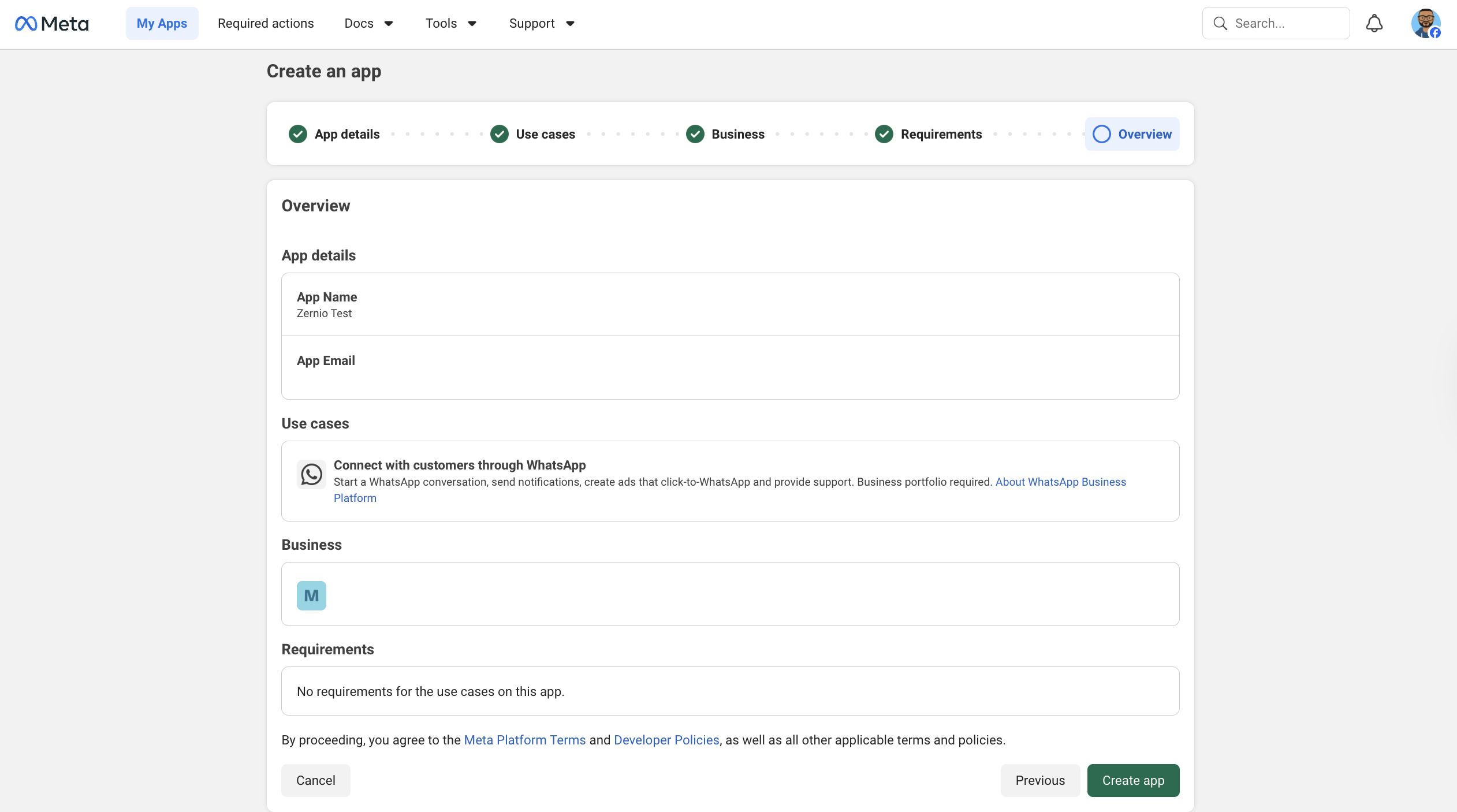This screenshot has height=812, width=1457.
Task: Click the Meta logo
Action: point(51,24)
